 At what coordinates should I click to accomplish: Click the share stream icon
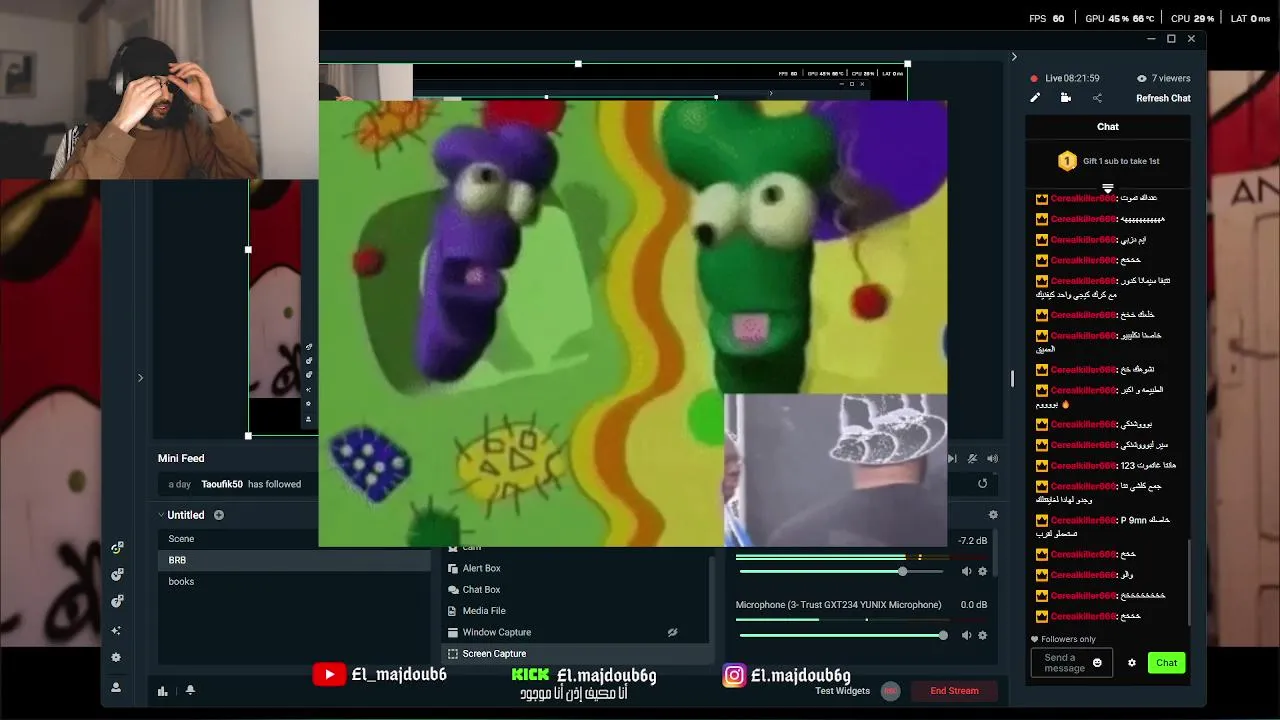[1097, 98]
